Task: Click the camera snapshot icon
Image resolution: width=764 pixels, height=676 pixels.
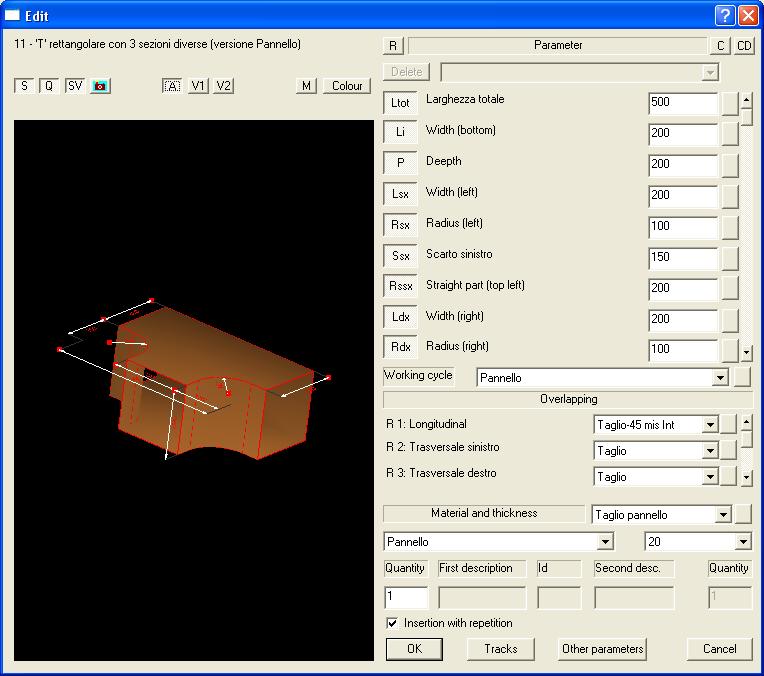Action: (x=100, y=86)
